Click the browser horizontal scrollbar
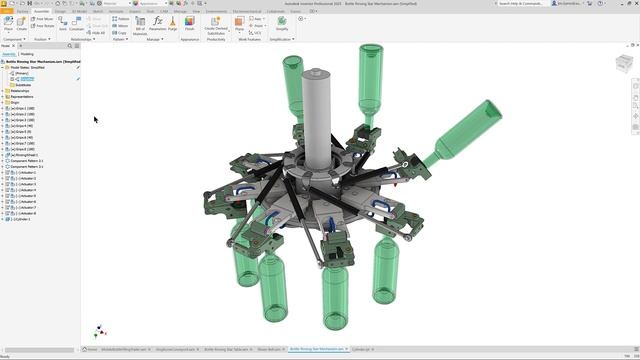The width and height of the screenshot is (640, 360). coord(39,350)
